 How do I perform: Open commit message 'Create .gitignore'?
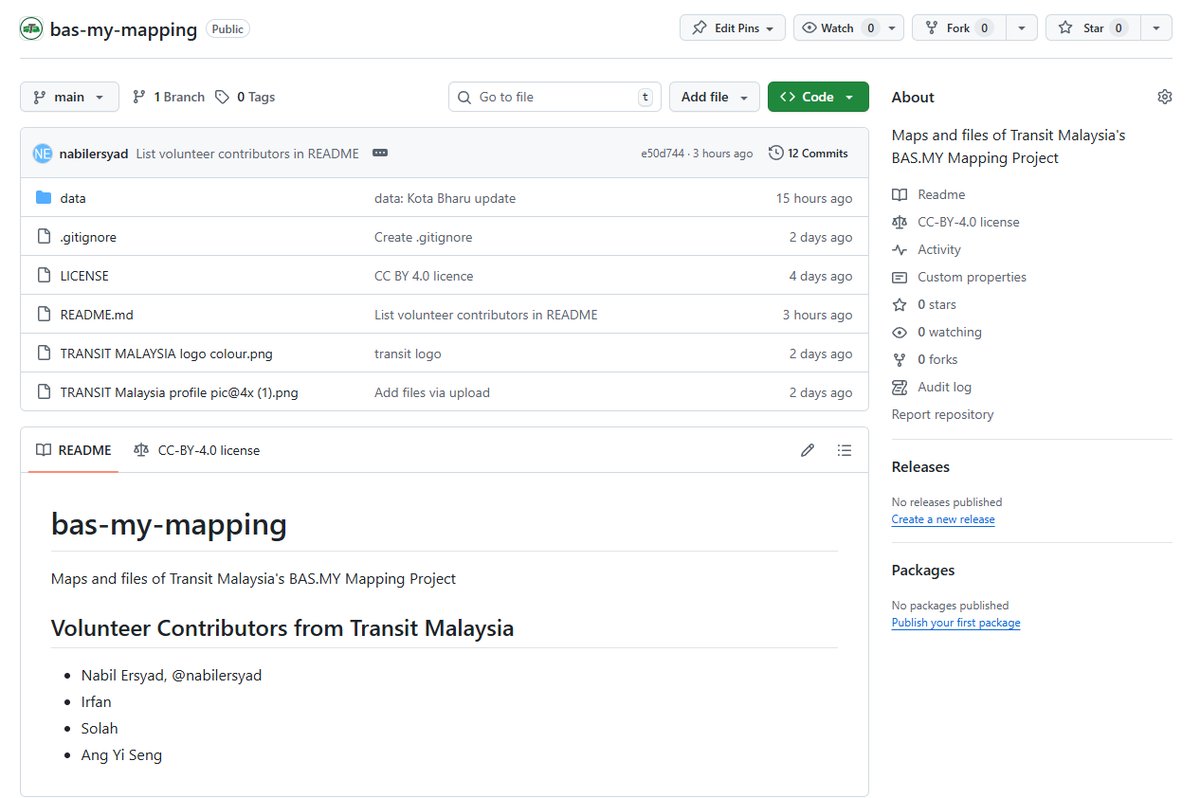pyautogui.click(x=423, y=237)
